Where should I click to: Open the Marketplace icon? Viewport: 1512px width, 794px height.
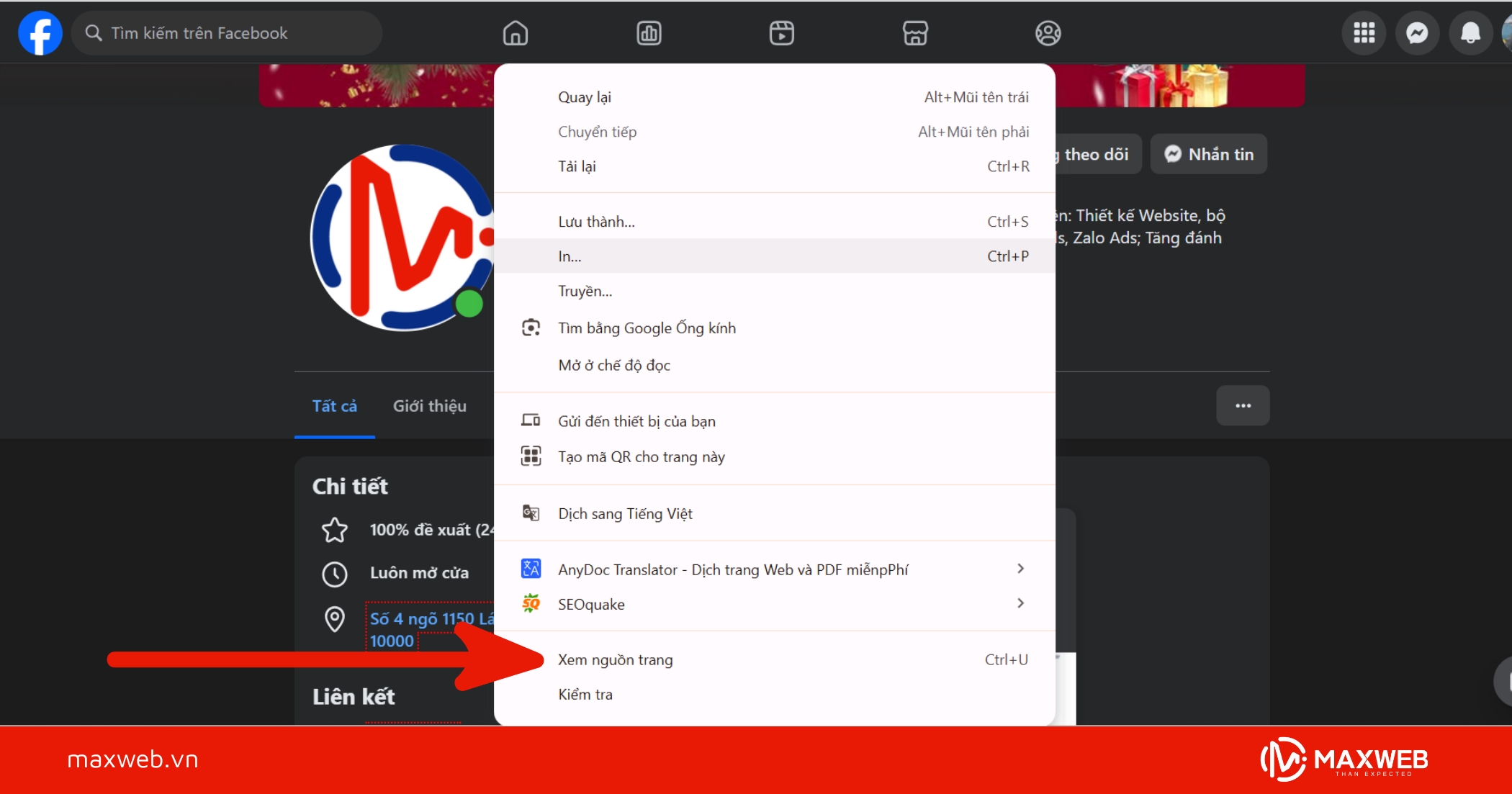914,32
